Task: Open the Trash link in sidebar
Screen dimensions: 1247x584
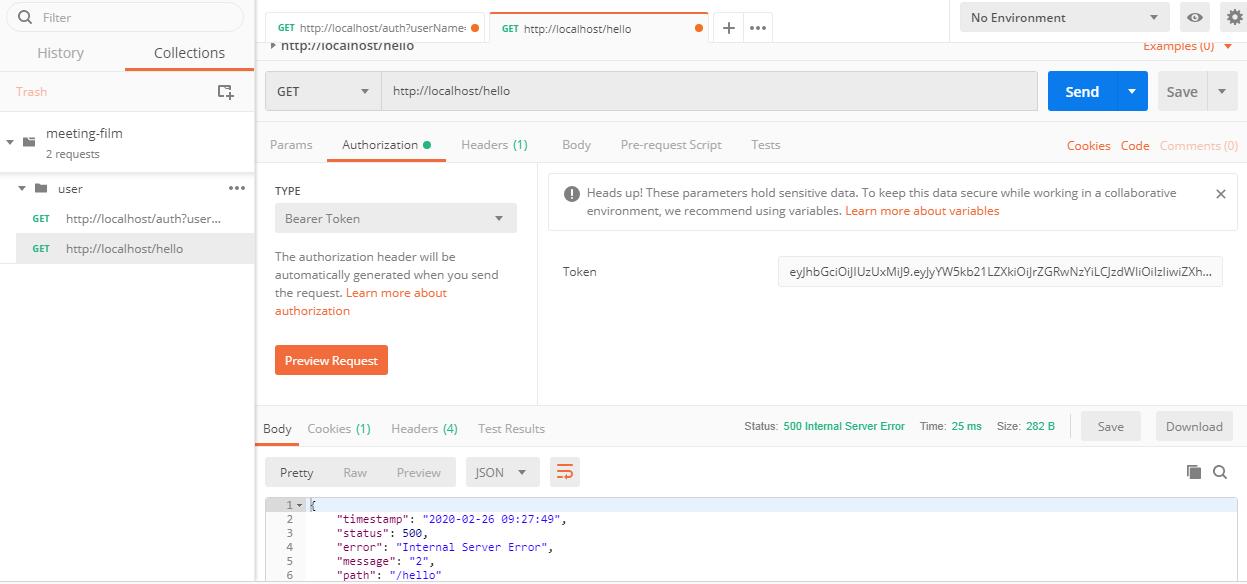Action: 31,91
